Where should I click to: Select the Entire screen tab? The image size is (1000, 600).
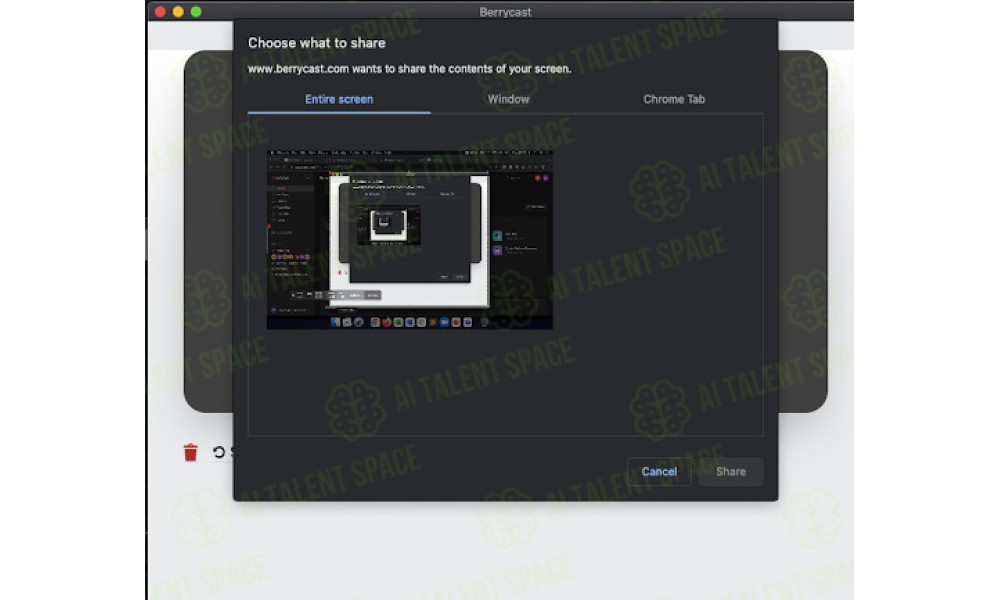tap(339, 99)
